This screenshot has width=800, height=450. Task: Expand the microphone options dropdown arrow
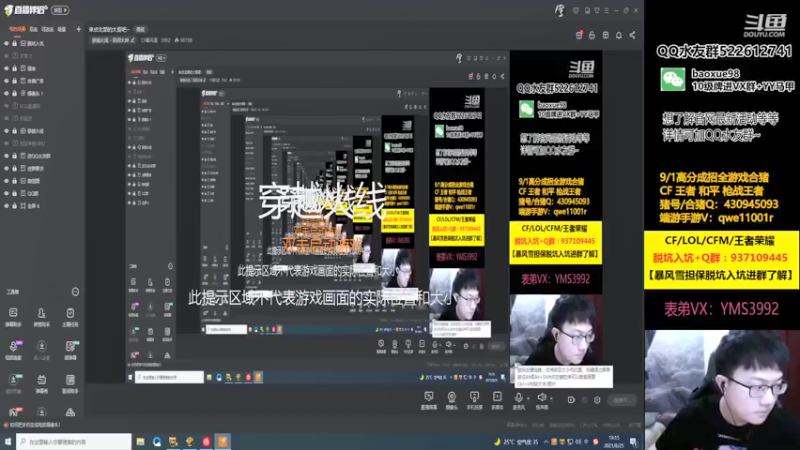tap(528, 398)
